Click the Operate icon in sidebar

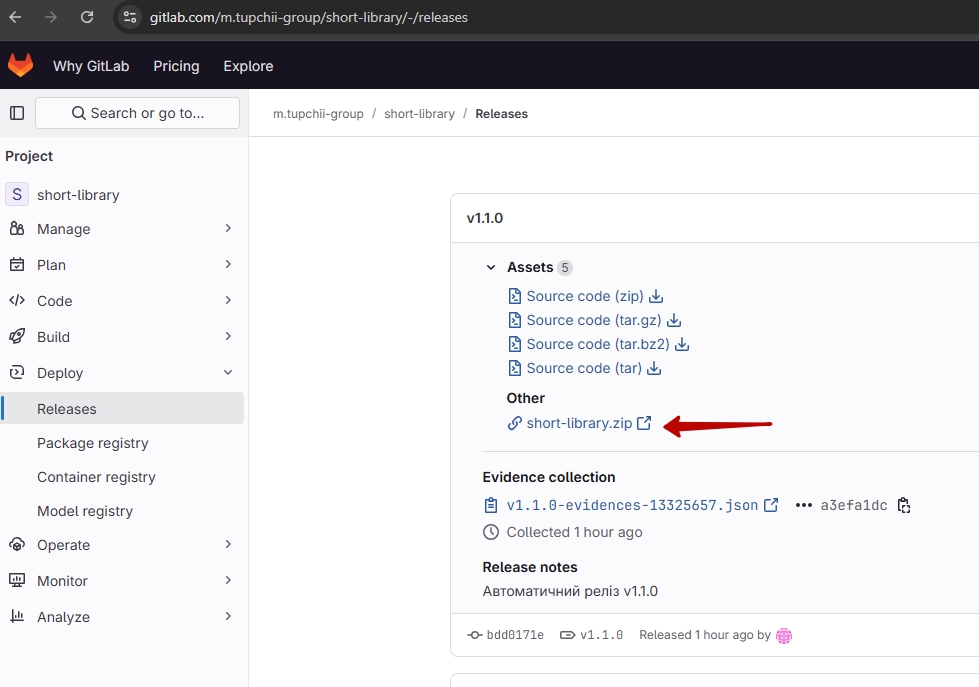17,545
